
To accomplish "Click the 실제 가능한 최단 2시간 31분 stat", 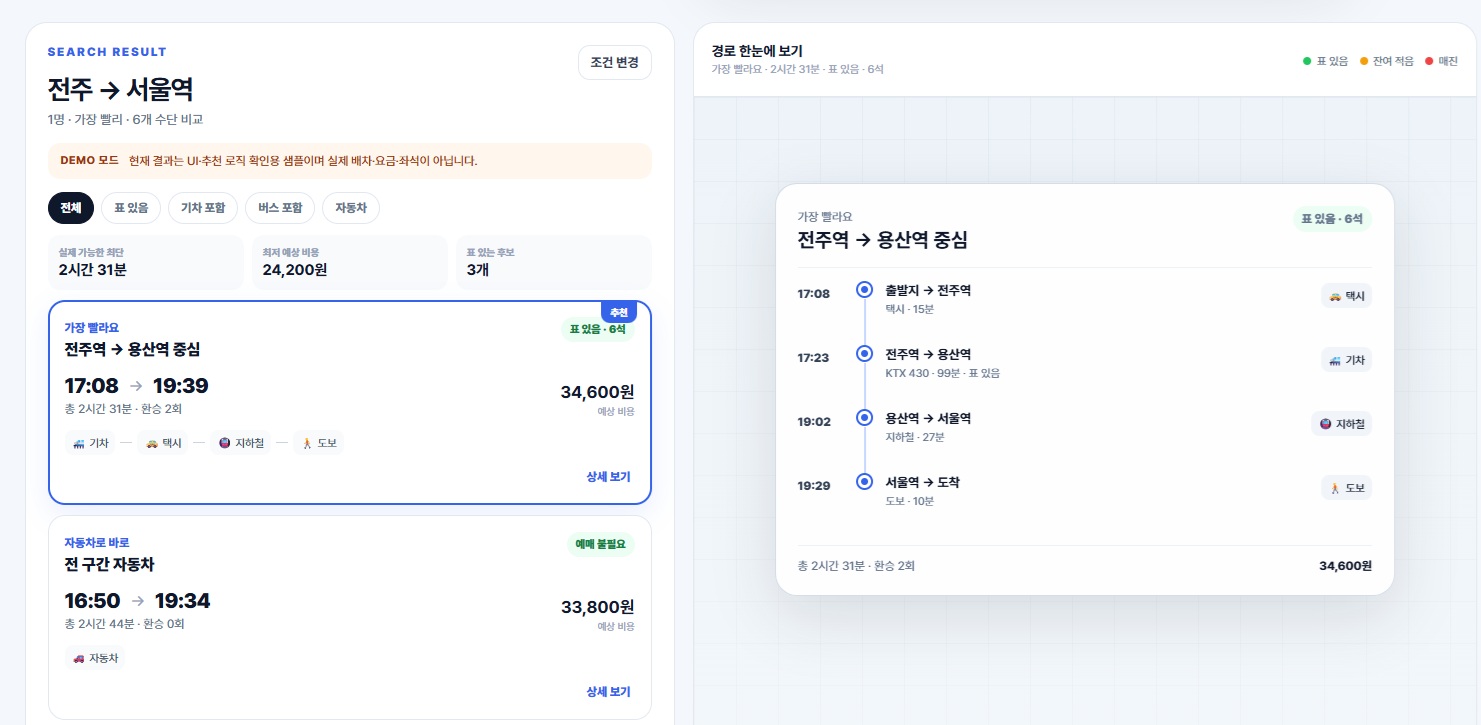I will pyautogui.click(x=146, y=262).
